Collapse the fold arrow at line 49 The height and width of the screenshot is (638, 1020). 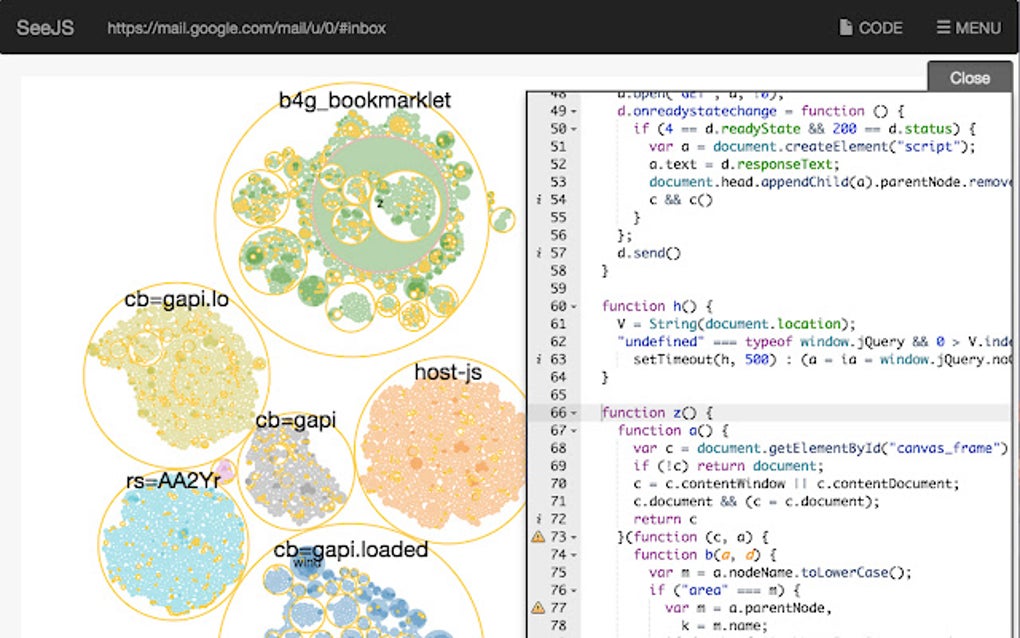click(574, 112)
